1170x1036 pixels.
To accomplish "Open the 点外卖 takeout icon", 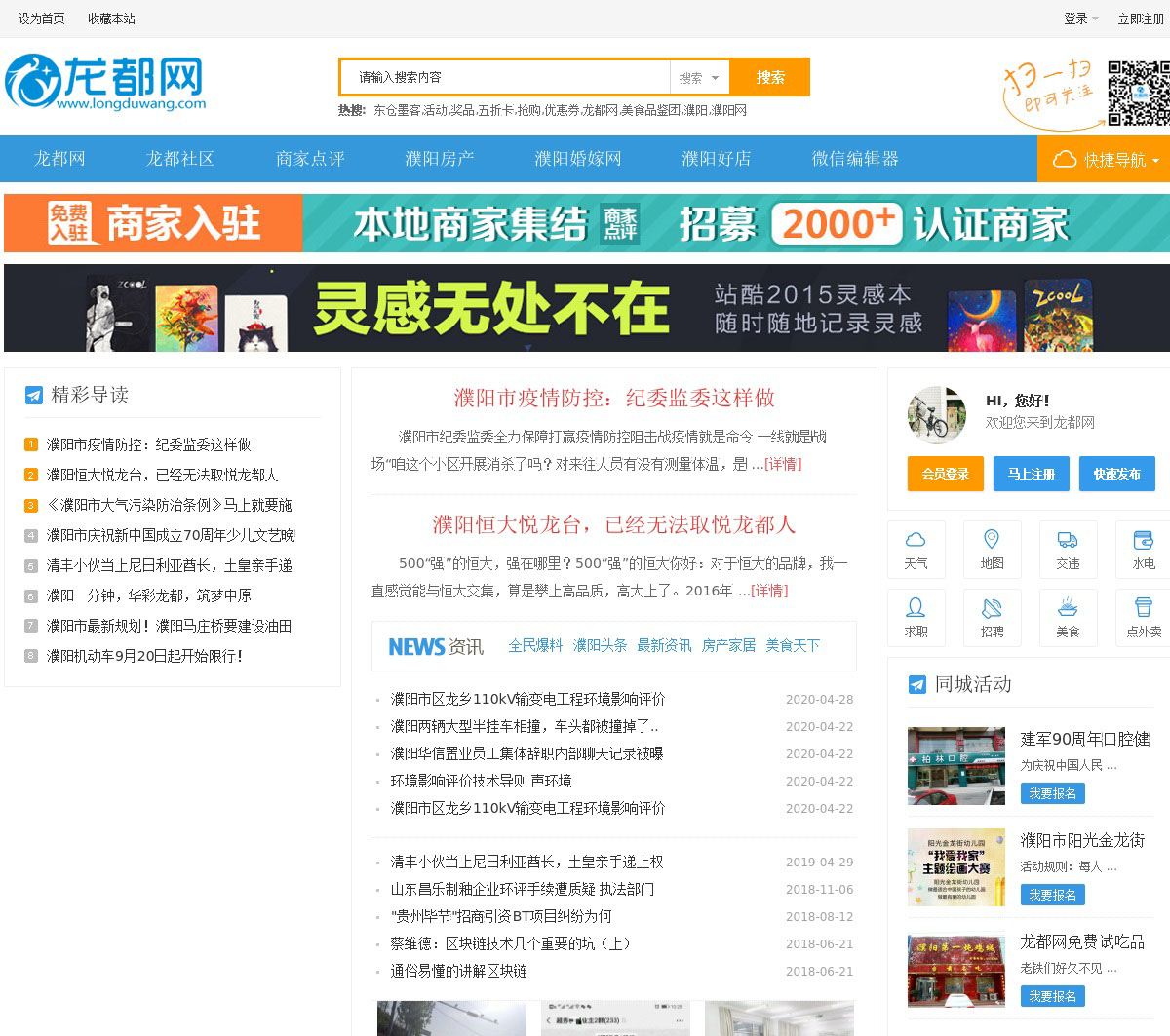I will point(1143,618).
